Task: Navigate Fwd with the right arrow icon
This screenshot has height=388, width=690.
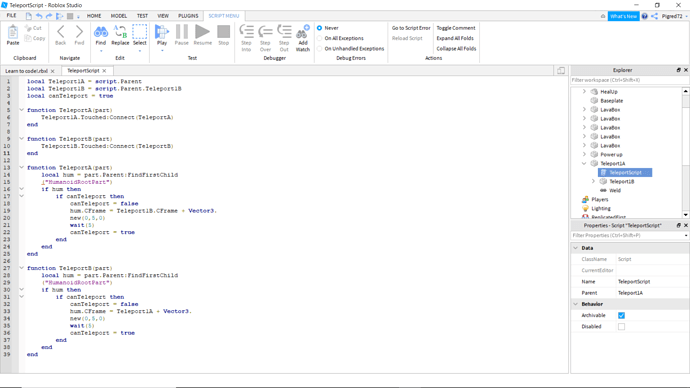Action: coord(79,32)
